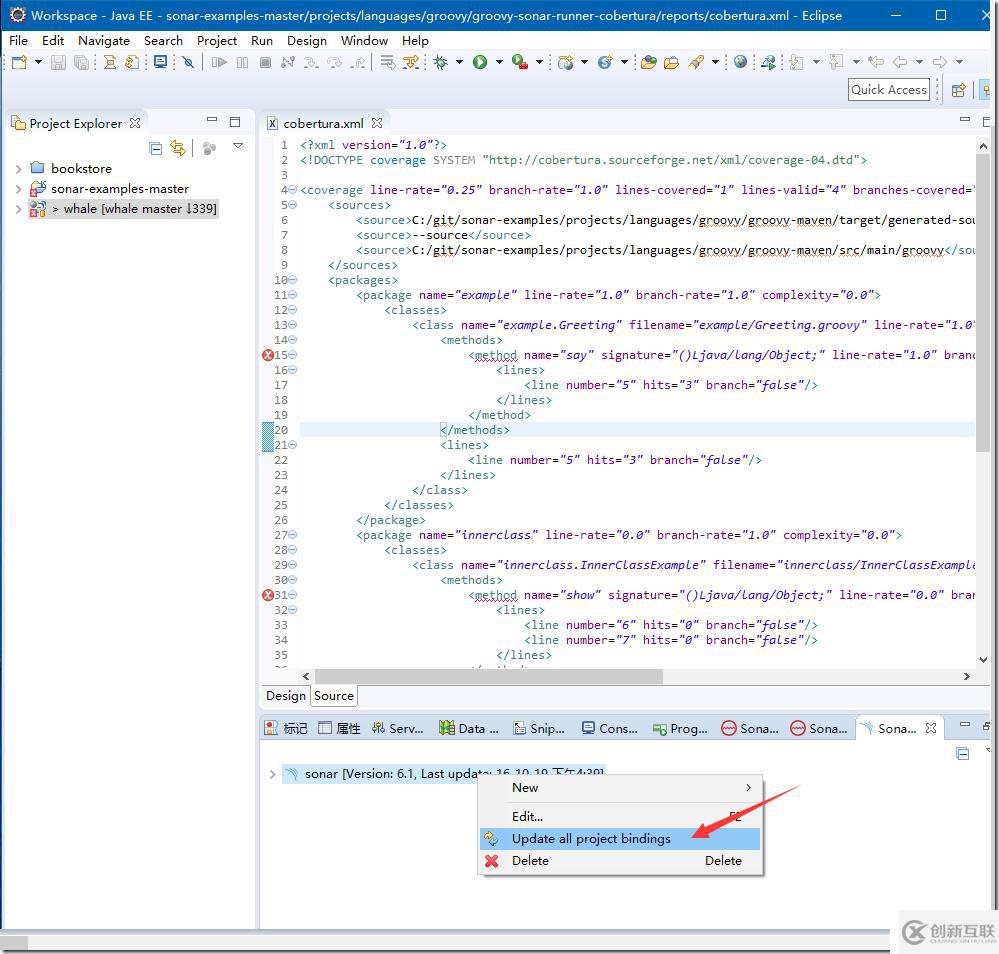Open the console monitor toolbar icon

161,62
